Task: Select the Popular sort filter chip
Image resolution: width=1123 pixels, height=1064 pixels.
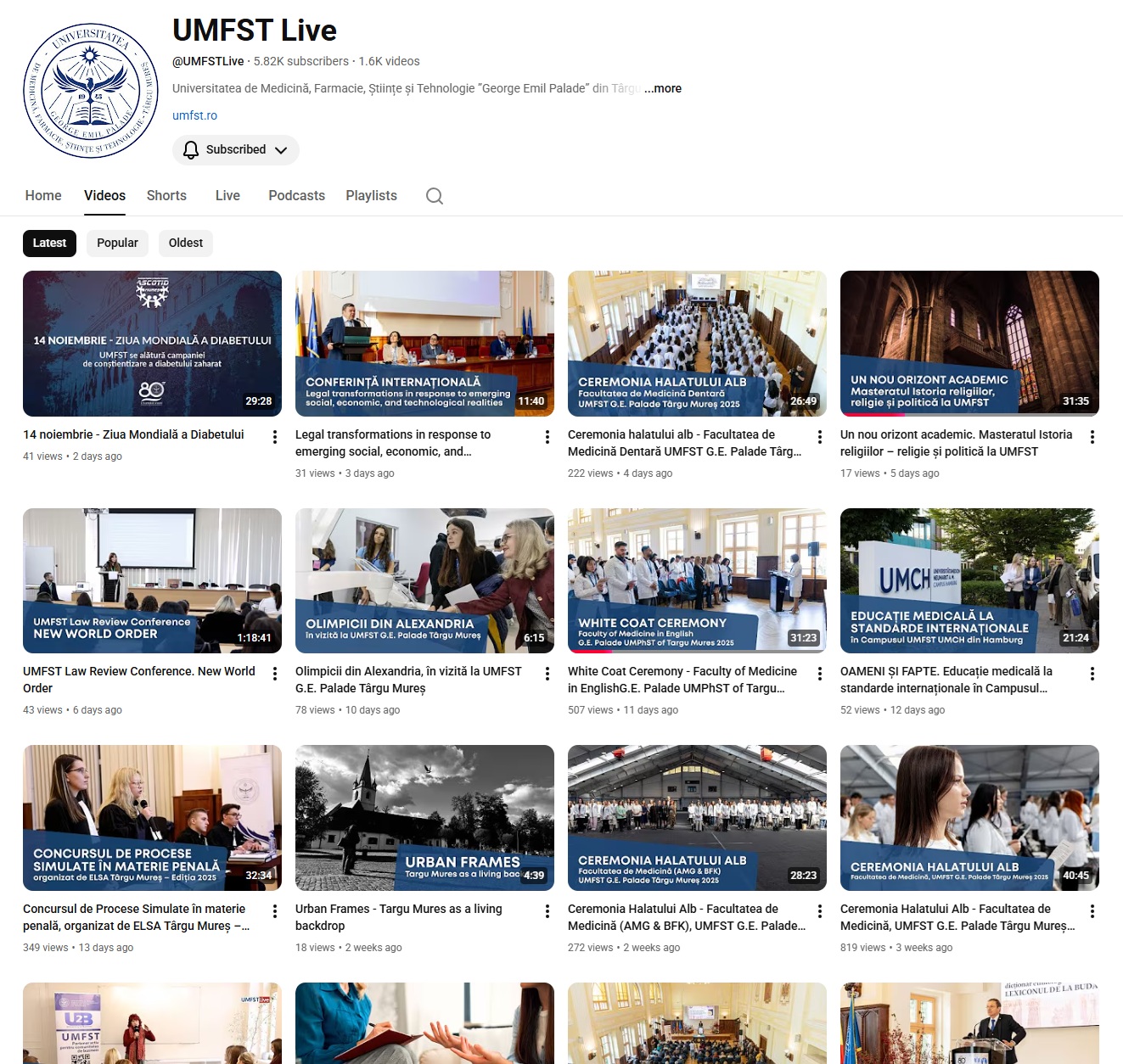Action: click(x=117, y=243)
